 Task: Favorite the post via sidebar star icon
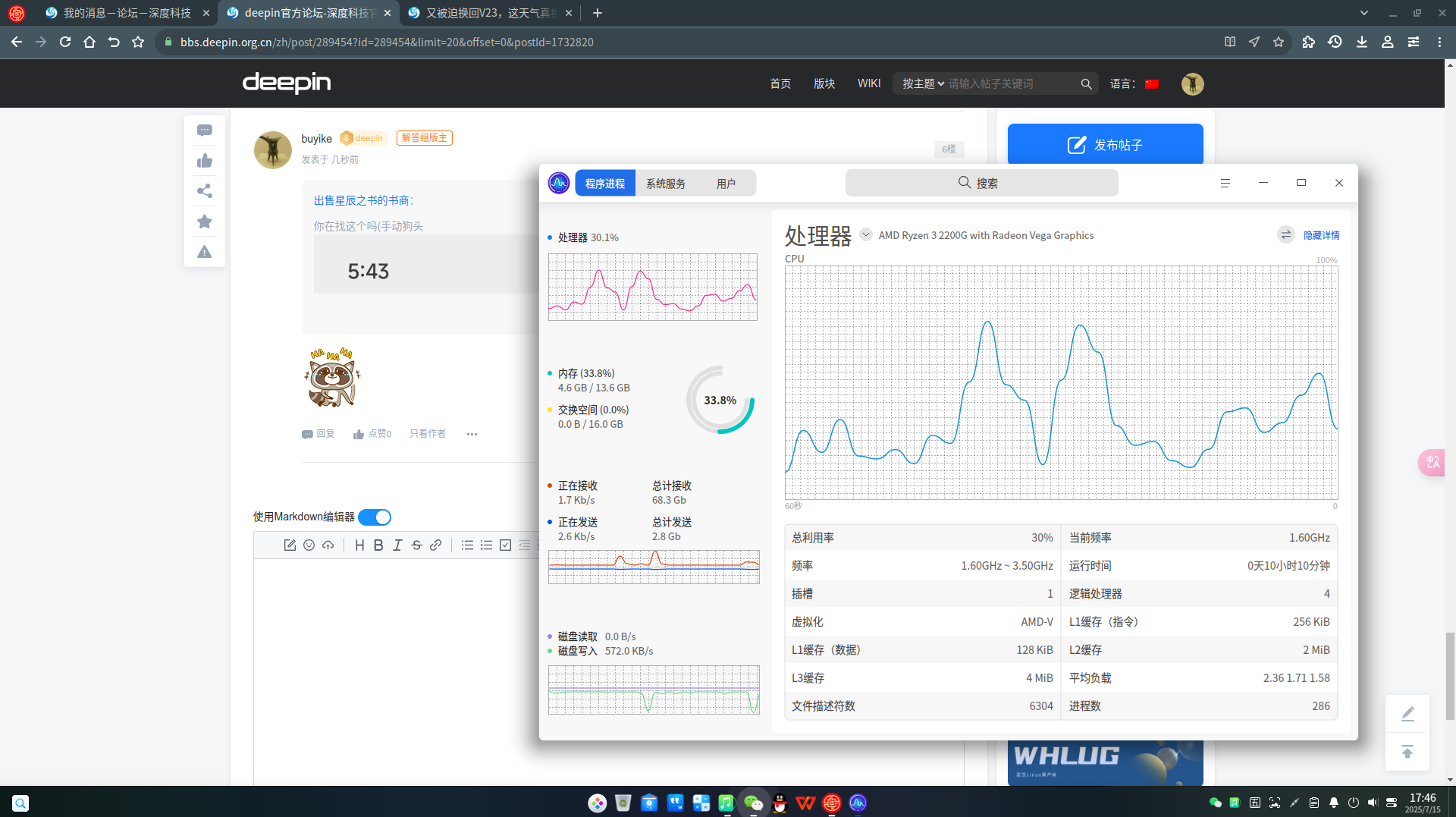point(205,222)
